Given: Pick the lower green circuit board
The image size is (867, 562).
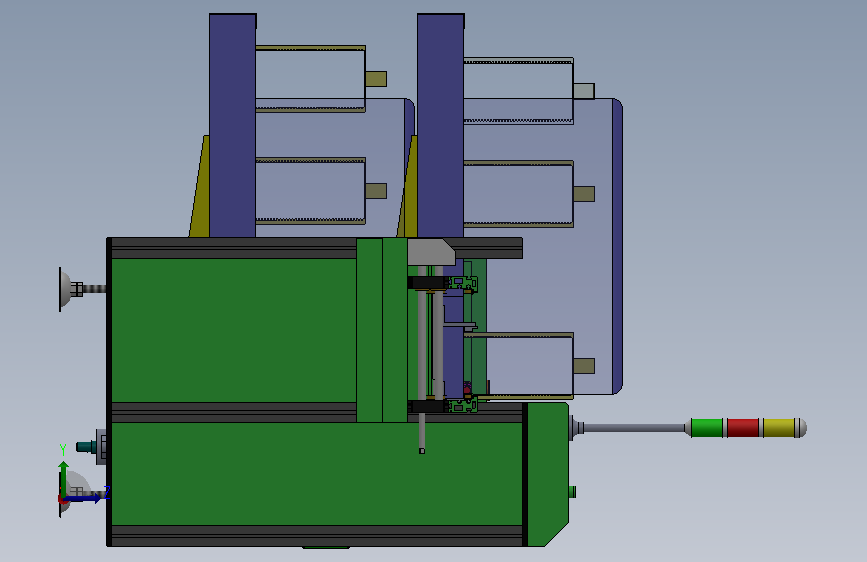Looking at the screenshot, I should pos(463,405).
